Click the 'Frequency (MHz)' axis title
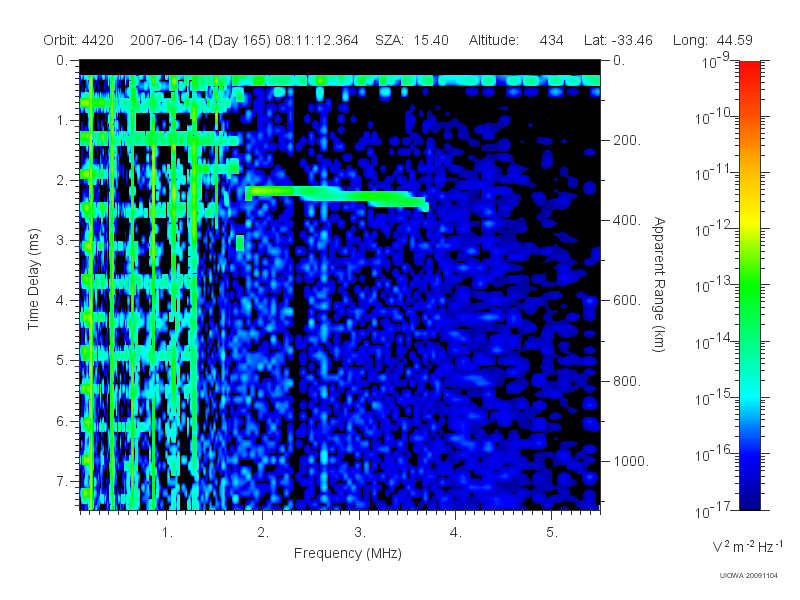The height and width of the screenshot is (600, 800). [348, 554]
